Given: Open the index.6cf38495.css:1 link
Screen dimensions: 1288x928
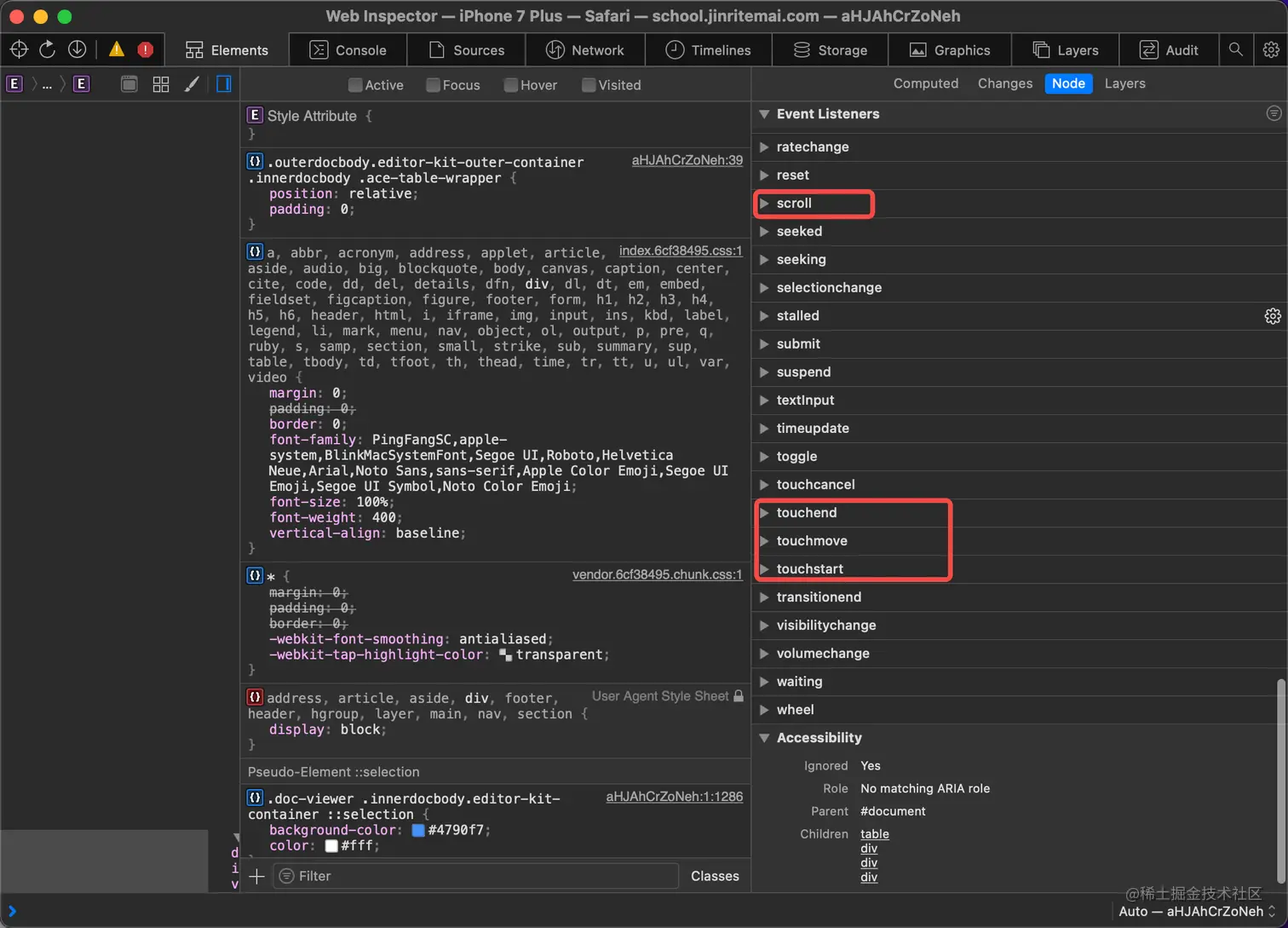Looking at the screenshot, I should [681, 251].
